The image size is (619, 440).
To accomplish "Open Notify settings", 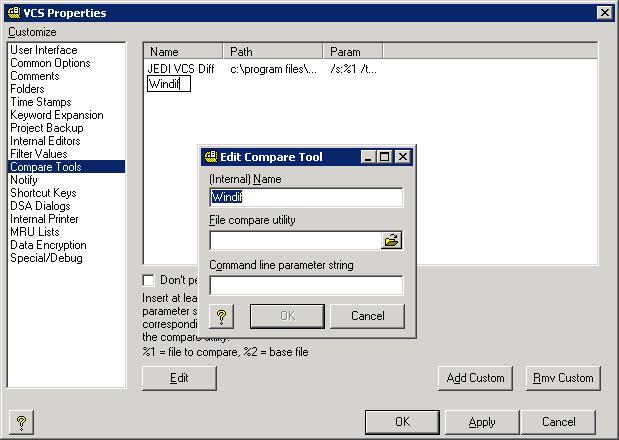I will (x=66, y=180).
